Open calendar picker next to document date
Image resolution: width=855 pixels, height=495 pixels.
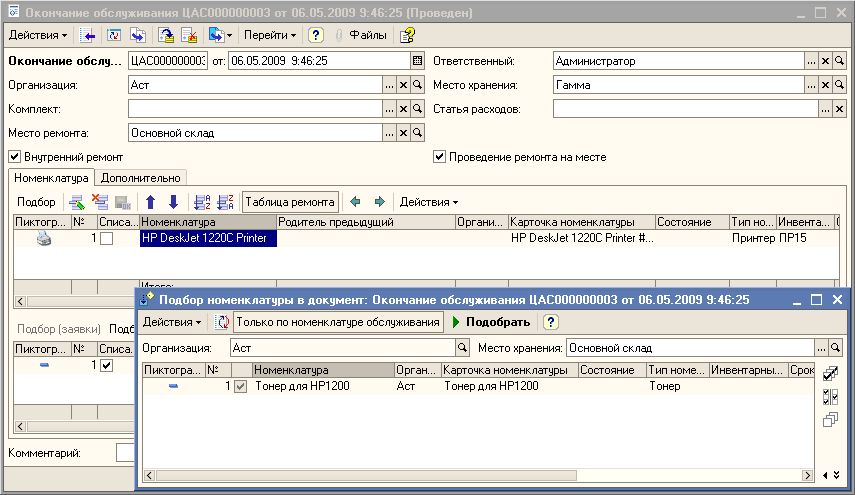click(418, 61)
